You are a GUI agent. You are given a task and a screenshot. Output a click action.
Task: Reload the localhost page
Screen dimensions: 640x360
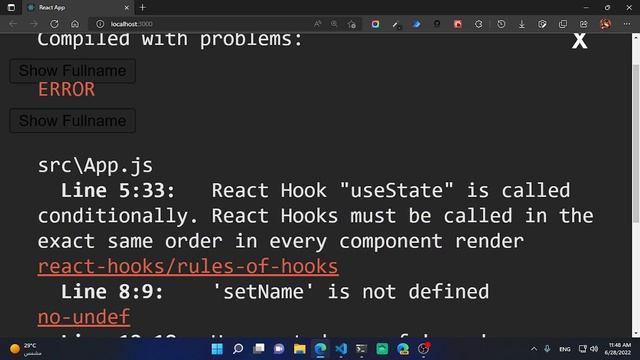tap(54, 24)
